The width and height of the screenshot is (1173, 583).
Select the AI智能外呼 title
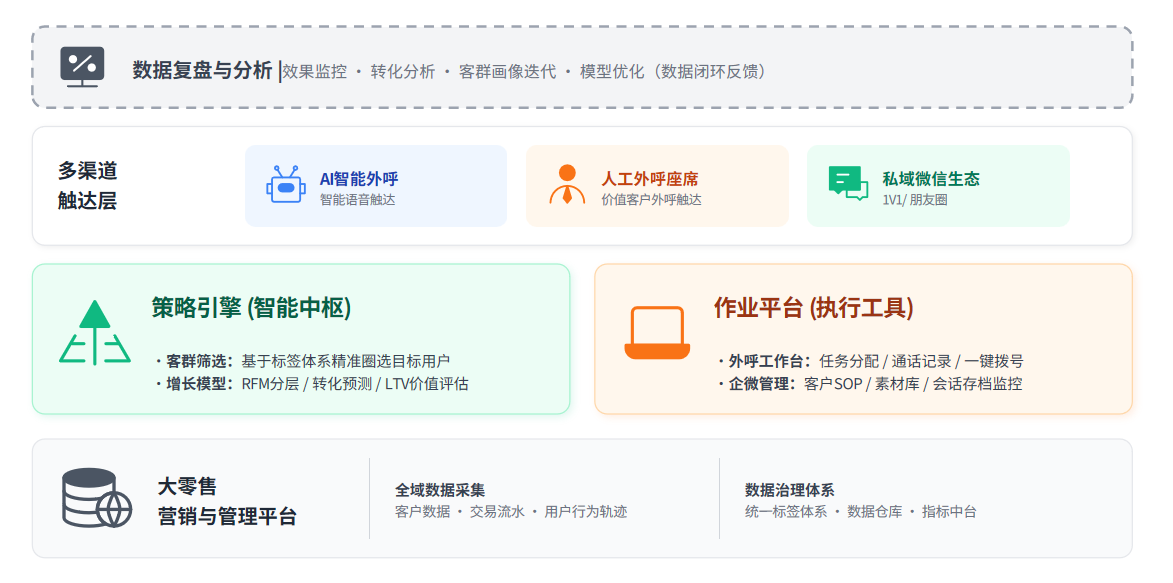359,179
